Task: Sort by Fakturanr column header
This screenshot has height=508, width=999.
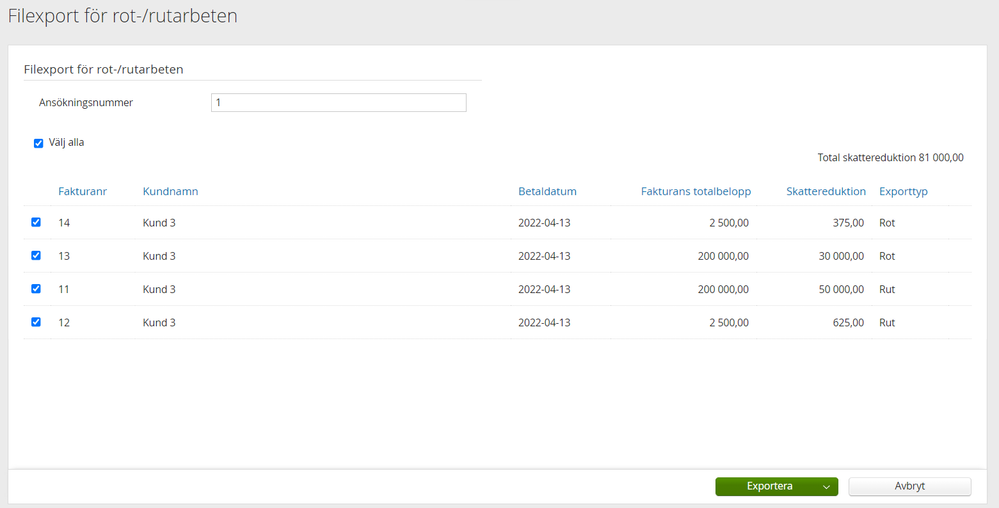Action: click(82, 192)
